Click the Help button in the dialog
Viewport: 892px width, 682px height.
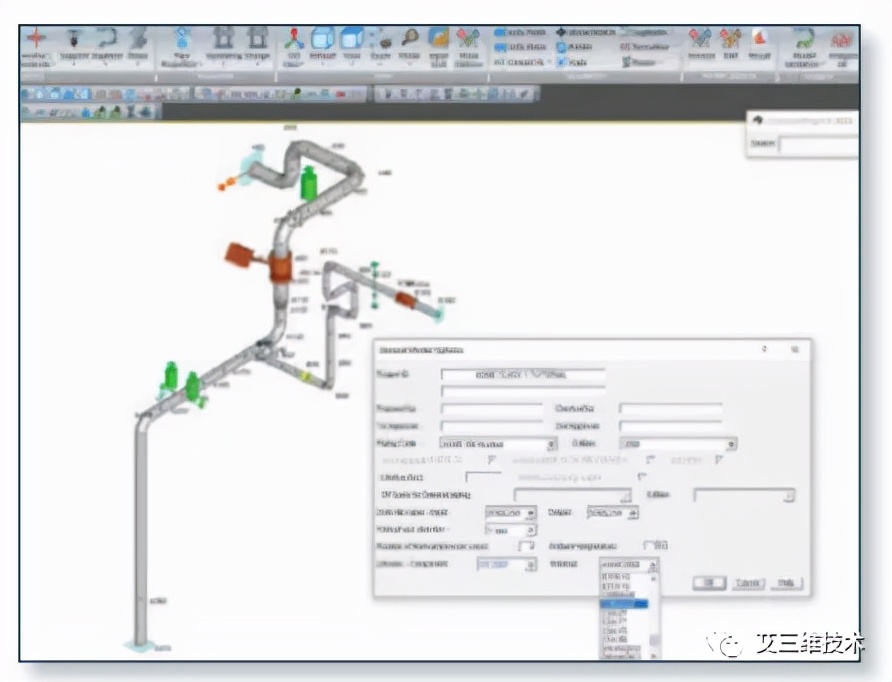tap(787, 583)
